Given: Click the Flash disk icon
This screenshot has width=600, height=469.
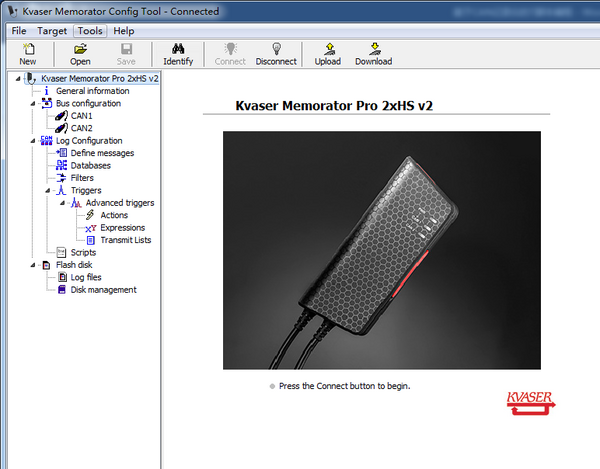Looking at the screenshot, I should click(x=47, y=265).
